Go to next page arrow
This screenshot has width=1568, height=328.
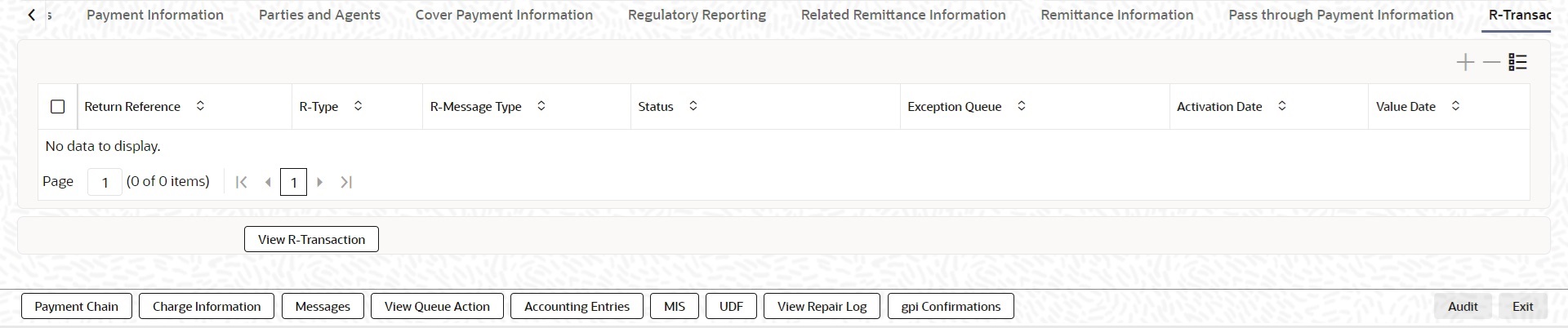[x=320, y=182]
